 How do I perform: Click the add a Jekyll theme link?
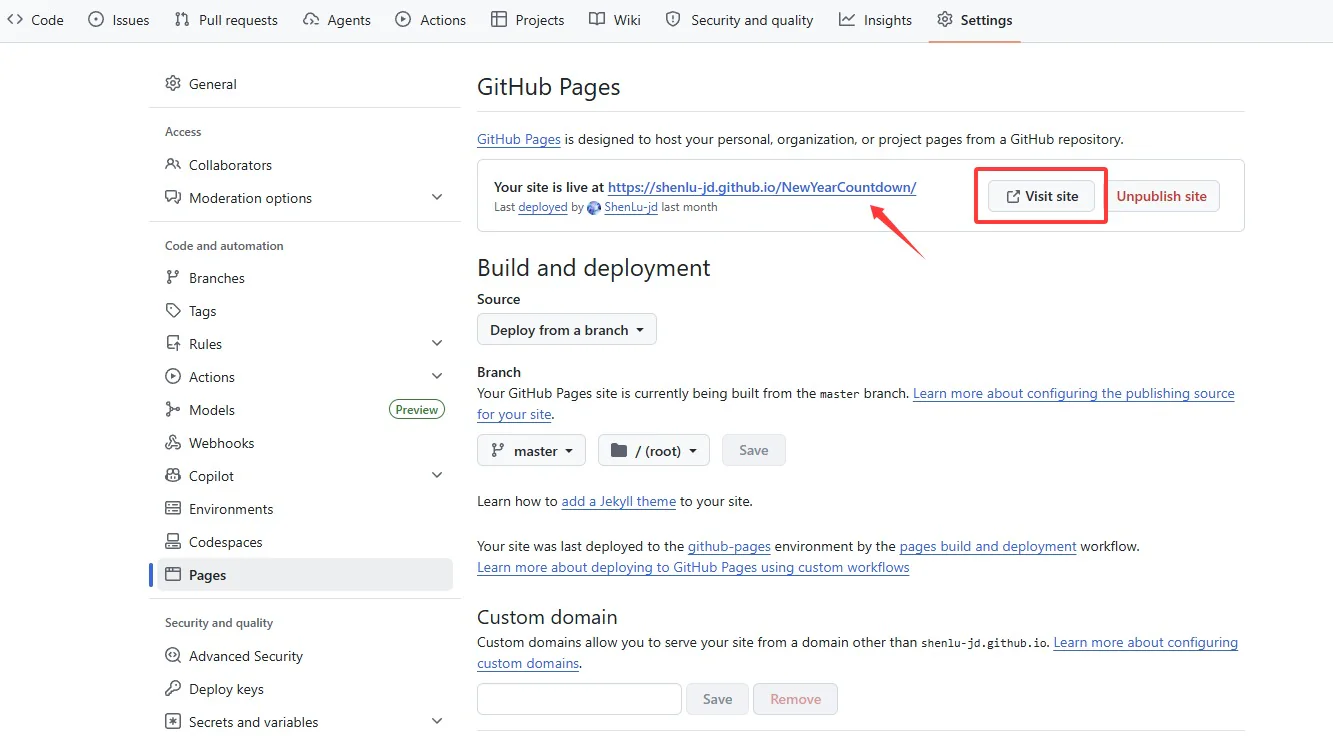619,501
